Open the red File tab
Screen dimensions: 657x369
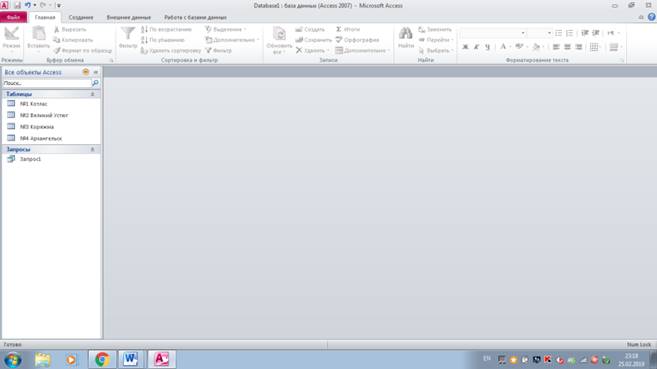click(x=13, y=18)
